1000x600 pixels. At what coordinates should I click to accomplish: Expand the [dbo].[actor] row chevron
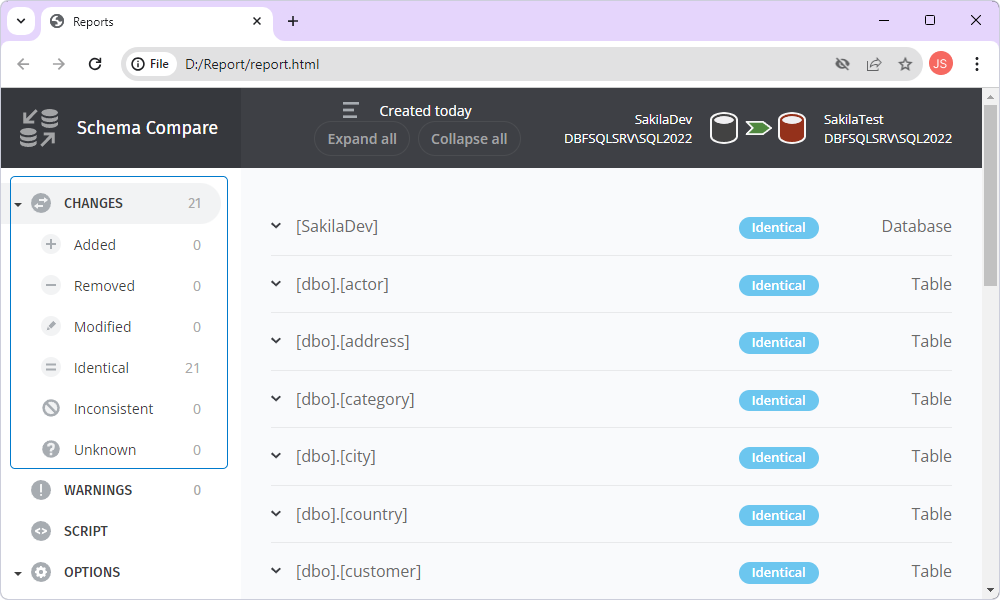(x=276, y=284)
